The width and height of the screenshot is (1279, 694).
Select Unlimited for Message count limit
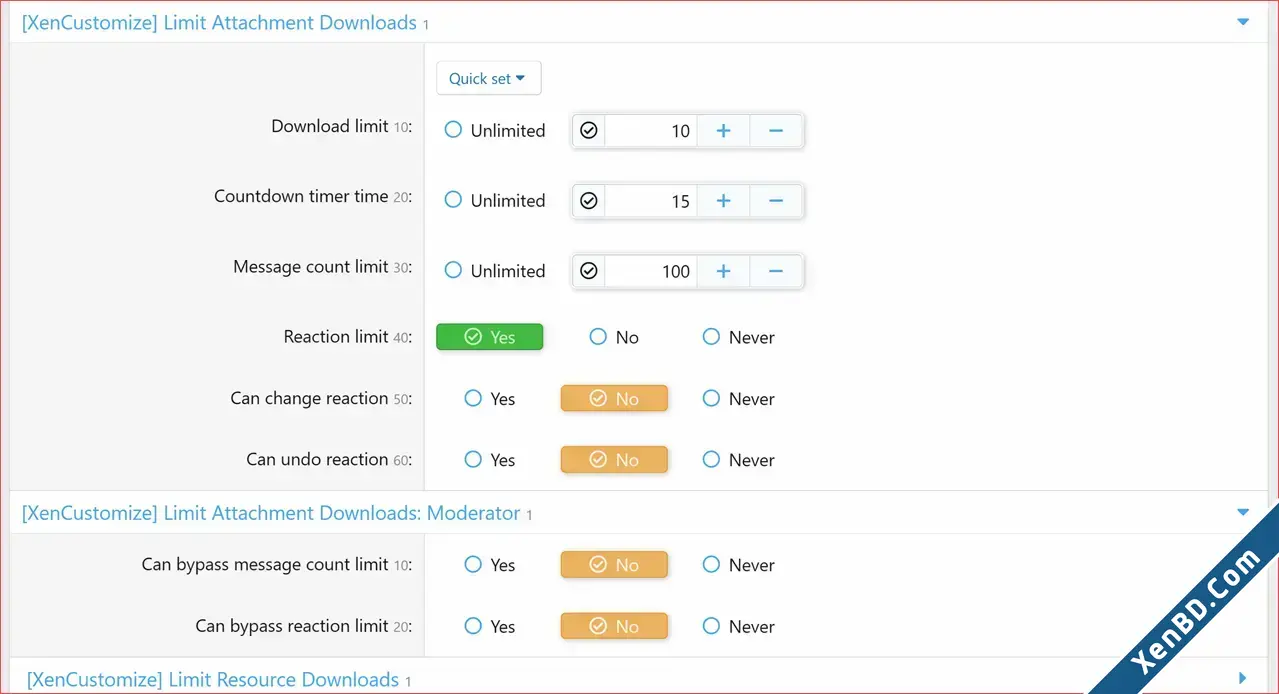[495, 271]
